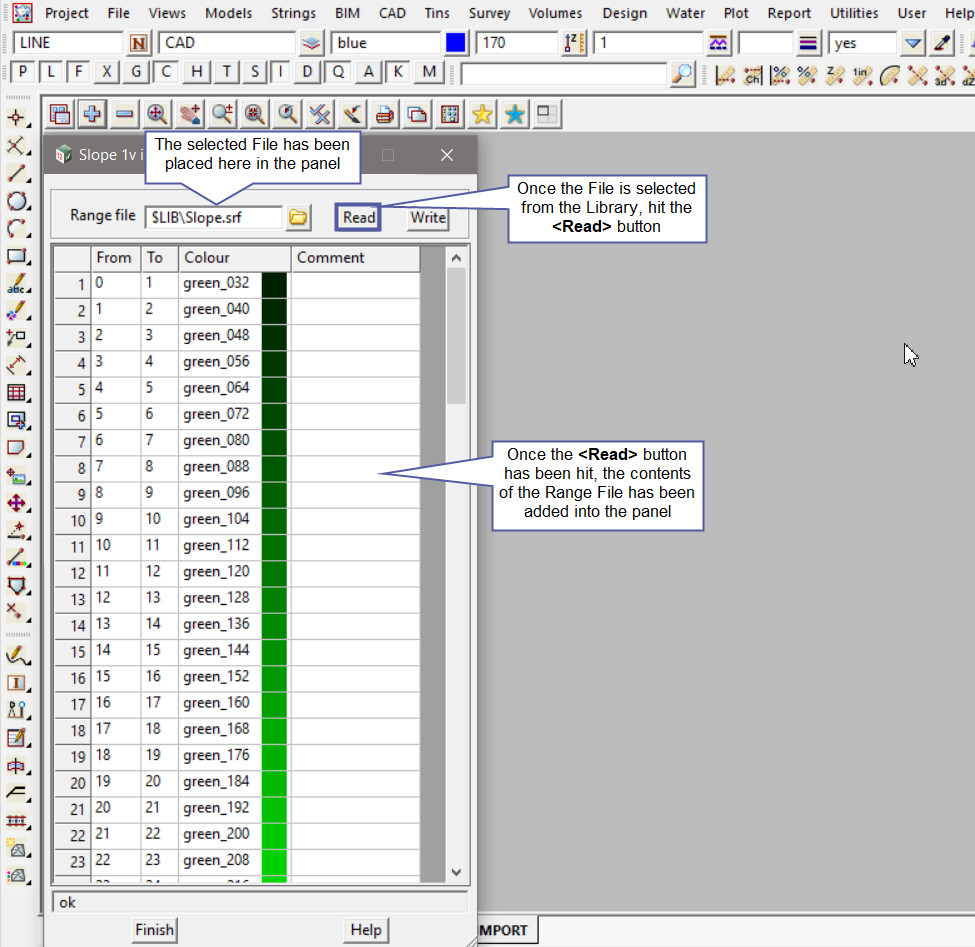This screenshot has width=975, height=947.
Task: Open the model layers selector beside CAD
Action: click(x=312, y=43)
